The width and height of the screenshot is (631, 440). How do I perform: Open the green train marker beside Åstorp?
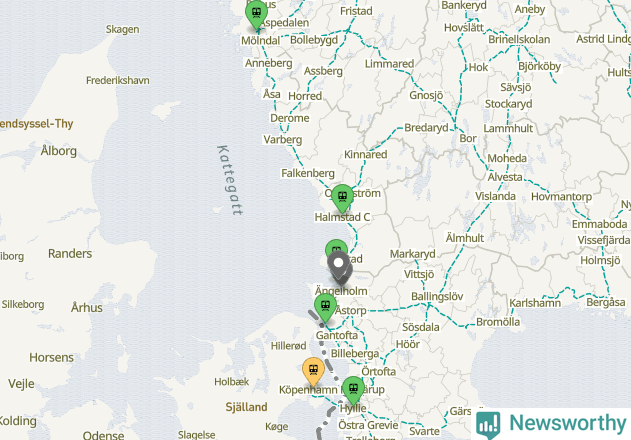click(326, 306)
